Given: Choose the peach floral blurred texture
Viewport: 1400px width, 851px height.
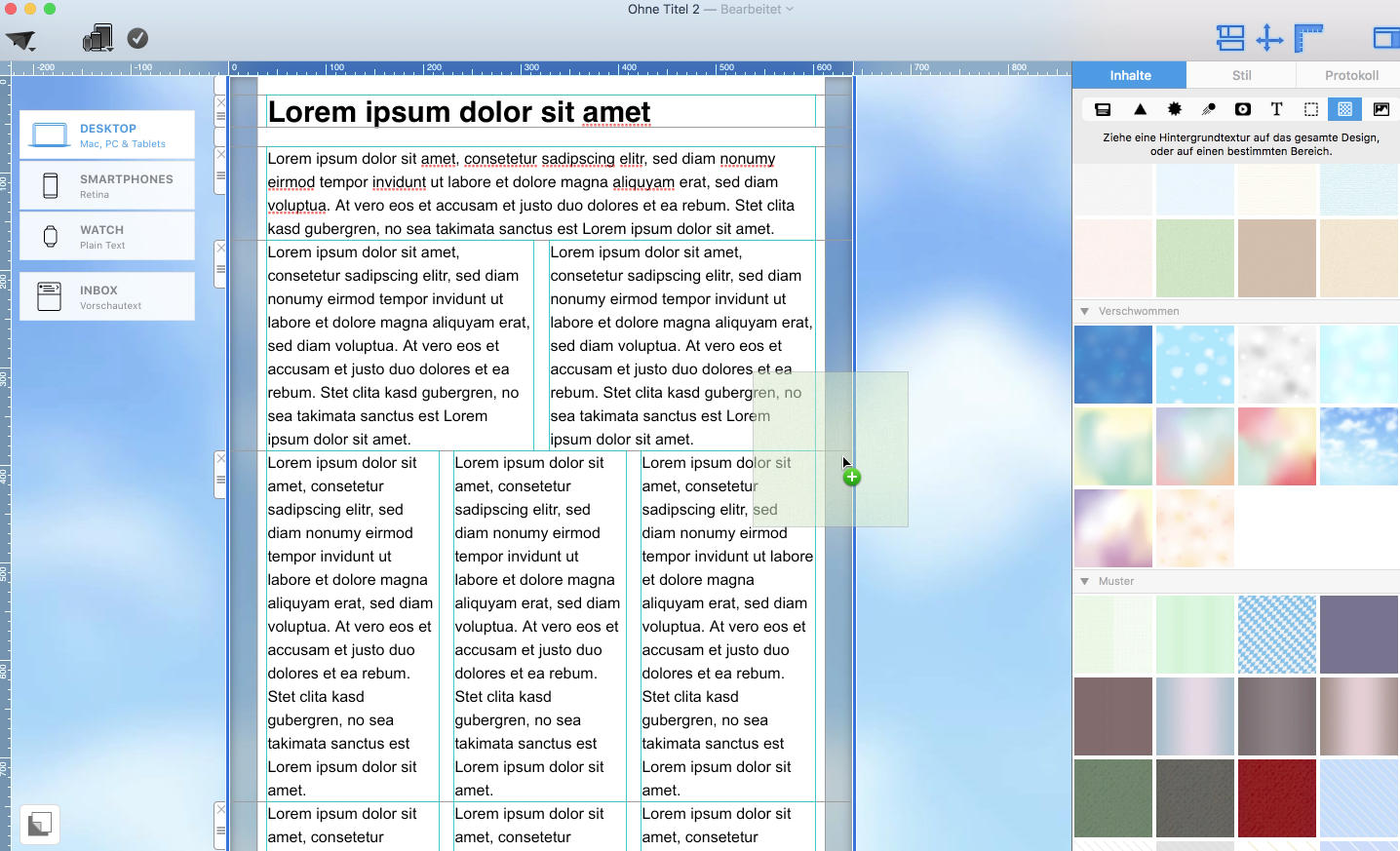Looking at the screenshot, I should click(1195, 528).
